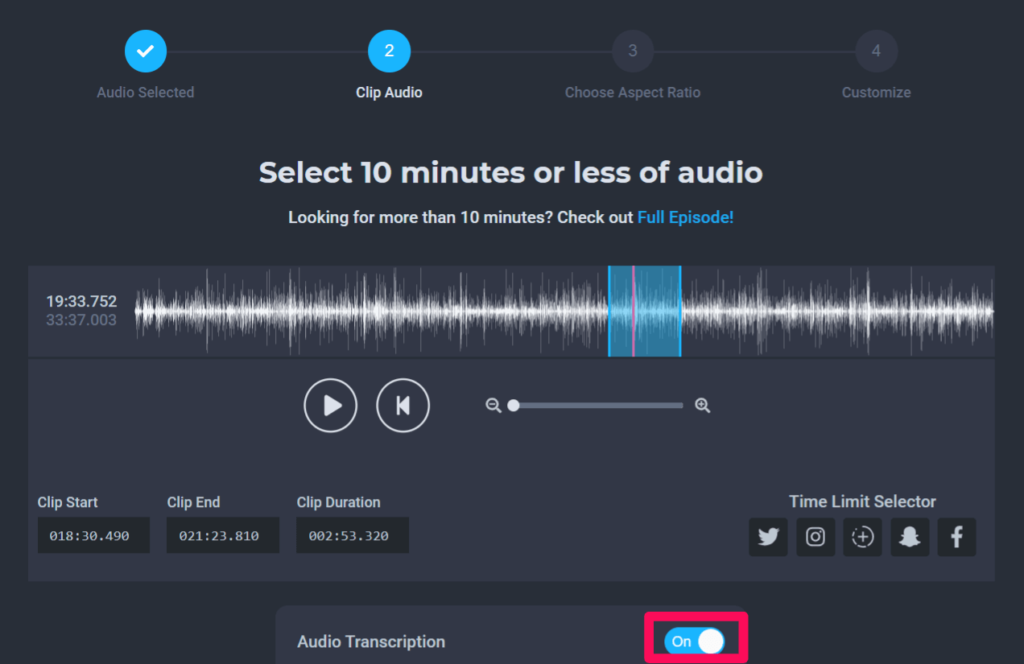The width and height of the screenshot is (1024, 664).
Task: Click the Clip Start label
Action: point(67,502)
